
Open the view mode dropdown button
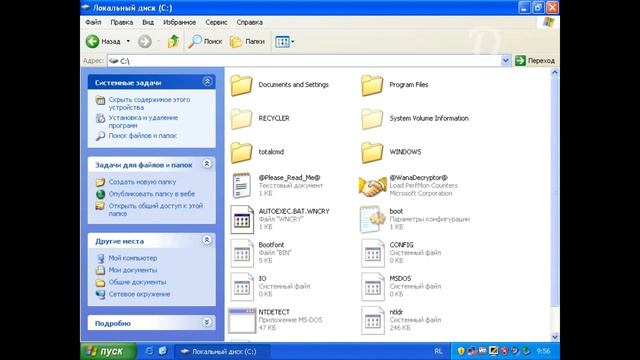click(284, 41)
